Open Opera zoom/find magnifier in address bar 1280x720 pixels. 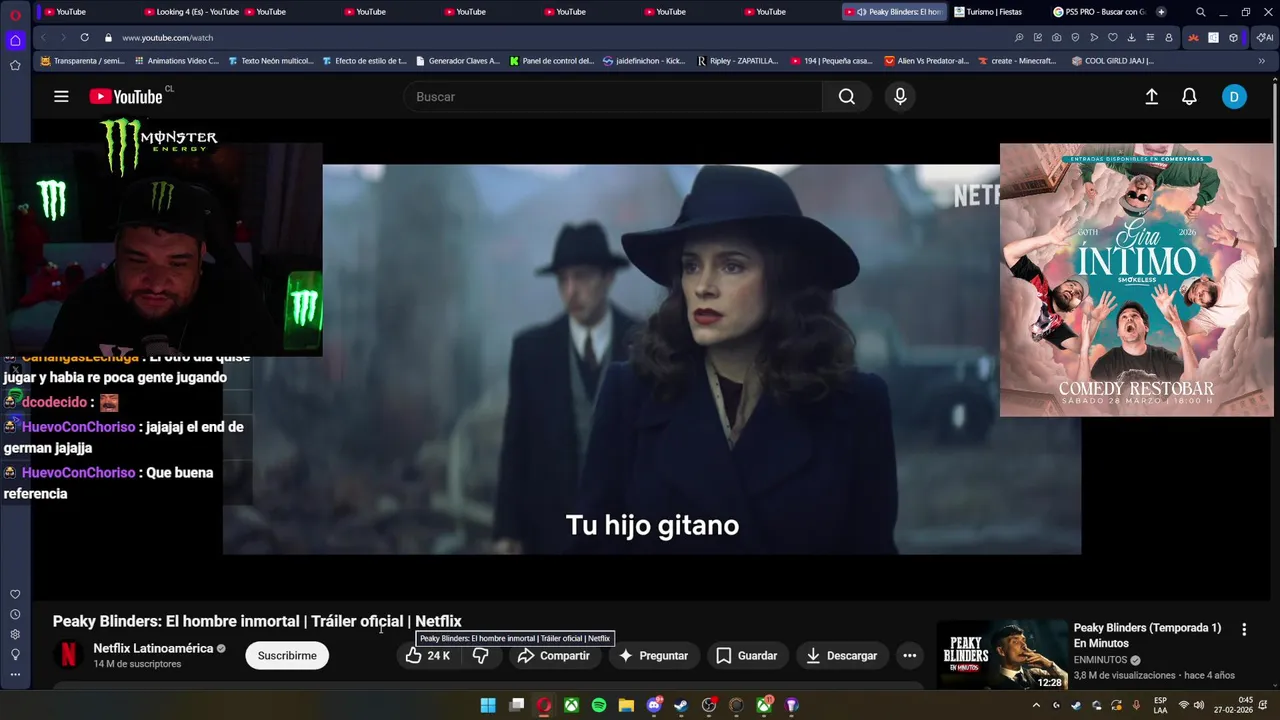coord(1019,37)
